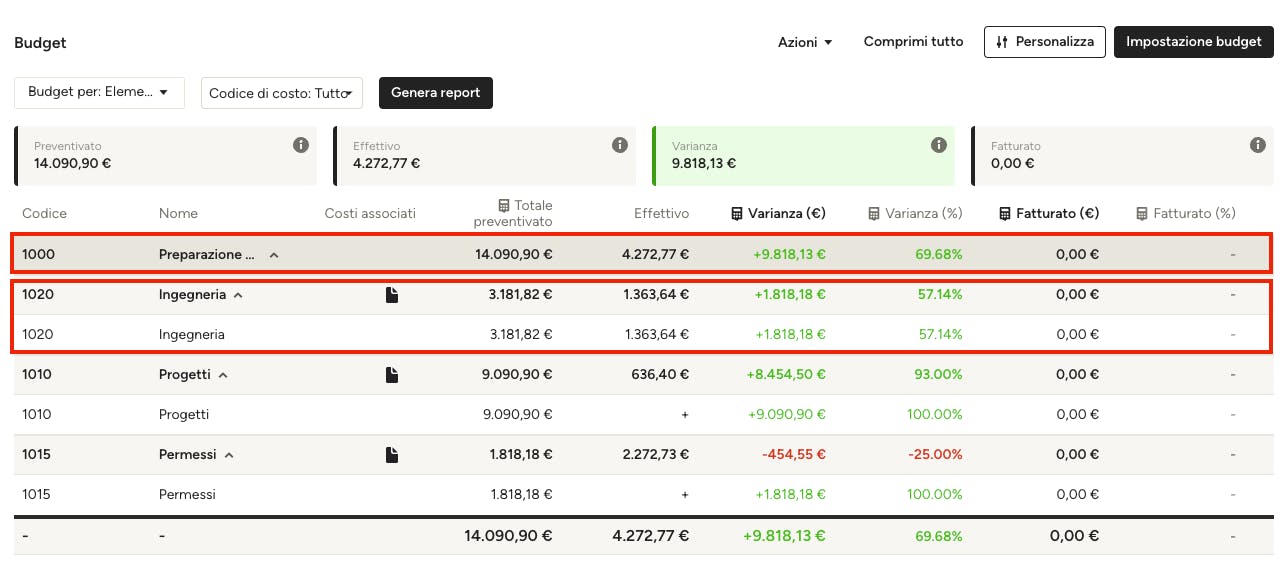Screen dimensions: 1284x572
Task: Open the document icon in the Permessi row
Action: click(392, 455)
